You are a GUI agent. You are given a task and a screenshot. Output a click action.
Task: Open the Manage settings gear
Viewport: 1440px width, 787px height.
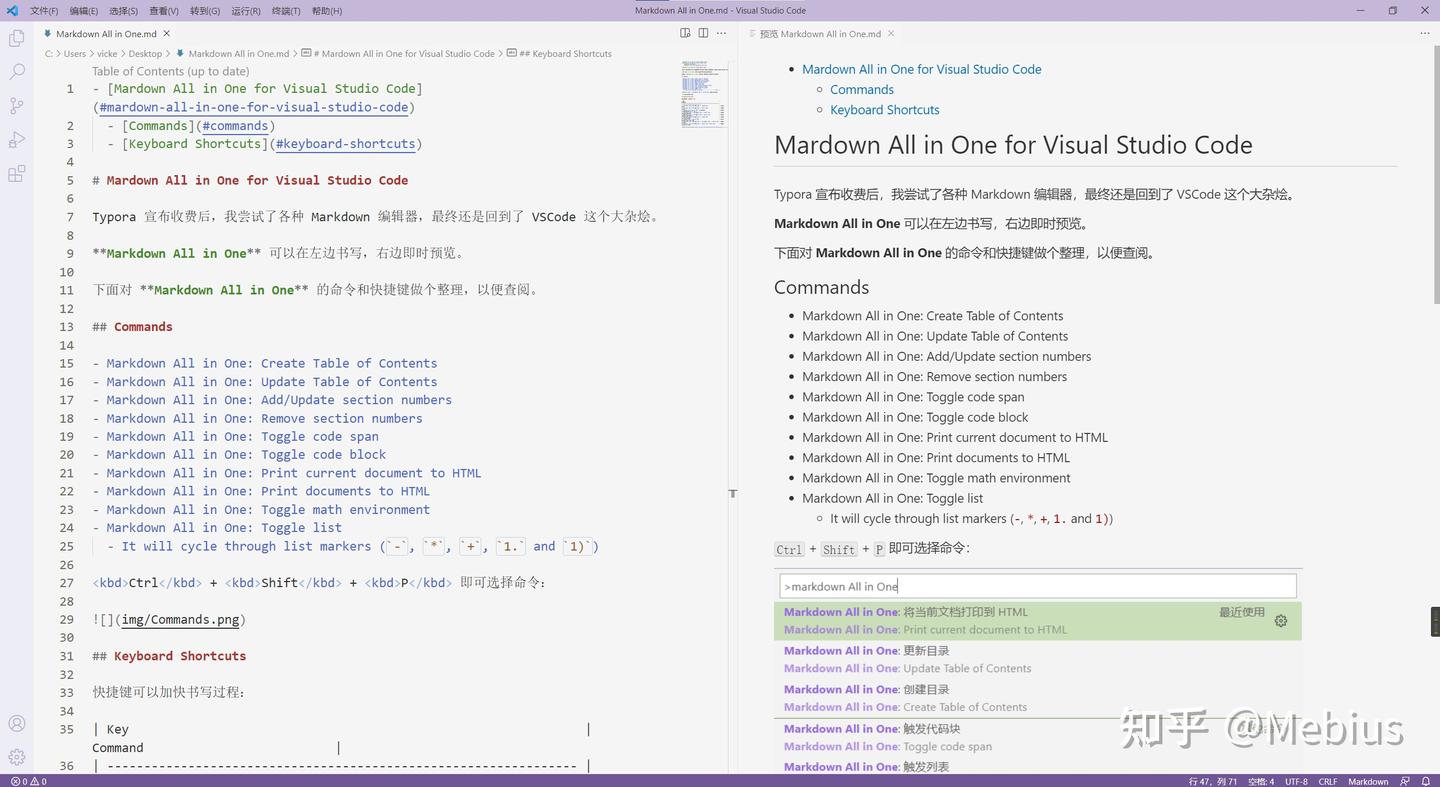(x=16, y=756)
